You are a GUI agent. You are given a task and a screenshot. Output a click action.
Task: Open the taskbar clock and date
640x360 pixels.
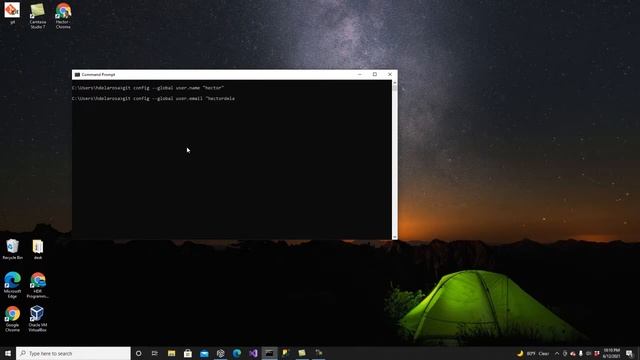611,353
